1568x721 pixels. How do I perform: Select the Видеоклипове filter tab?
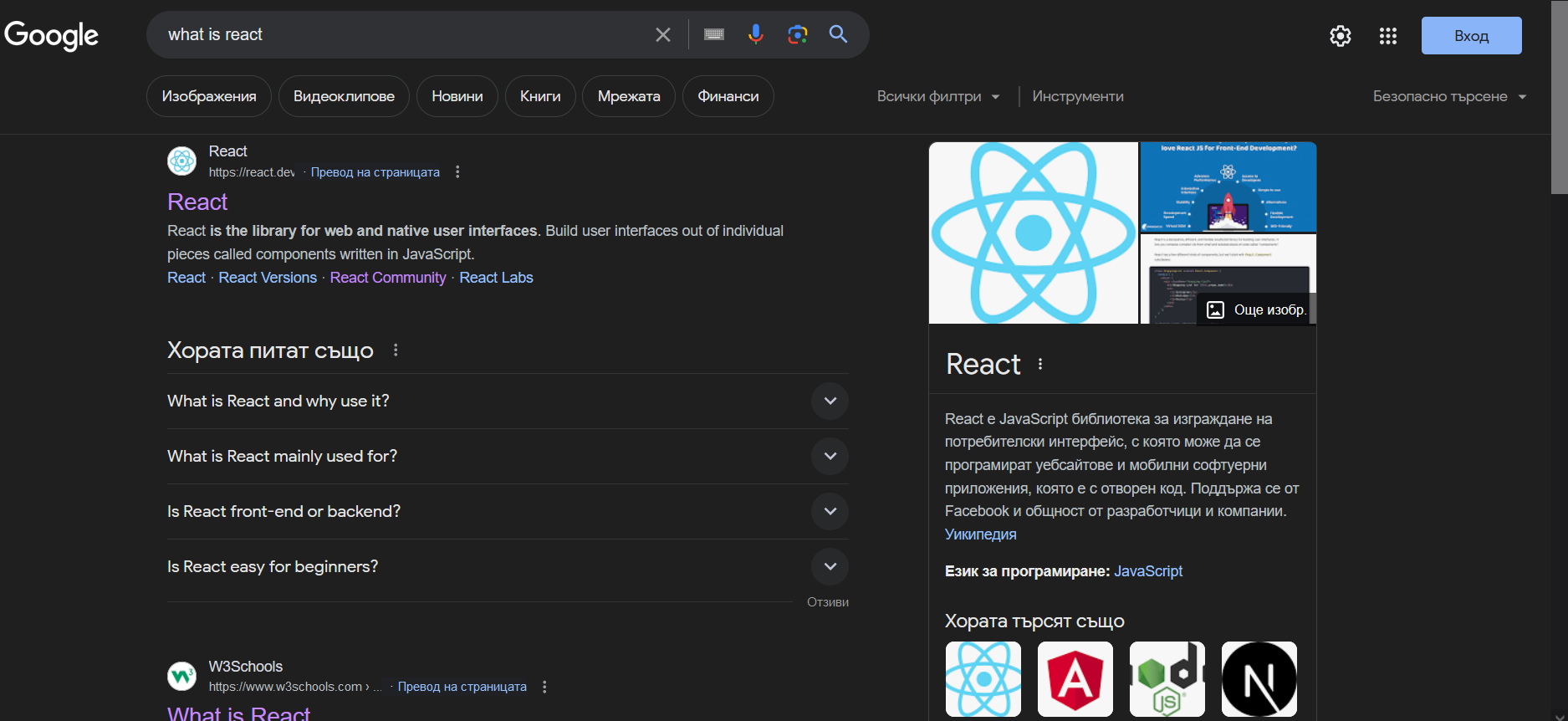pyautogui.click(x=344, y=96)
